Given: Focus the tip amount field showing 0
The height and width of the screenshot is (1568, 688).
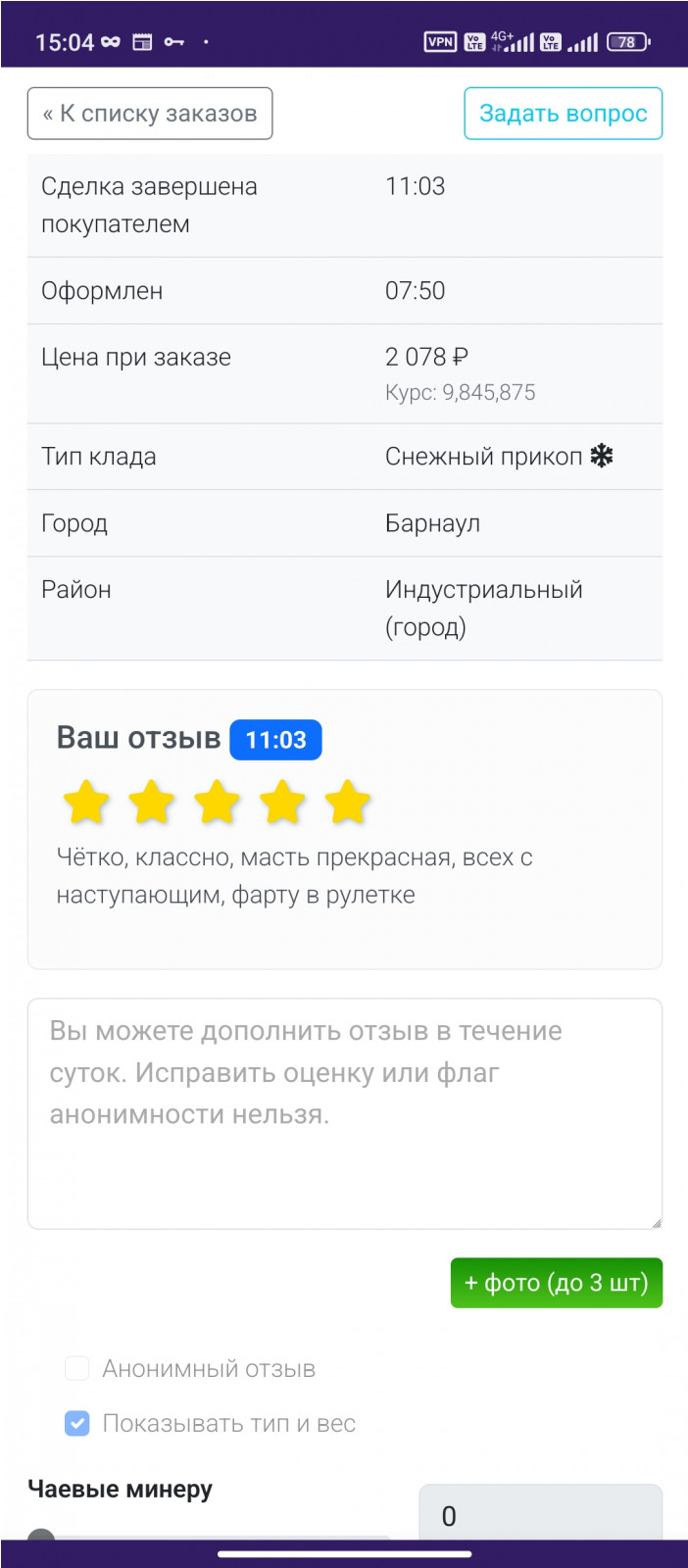Looking at the screenshot, I should [x=540, y=1515].
